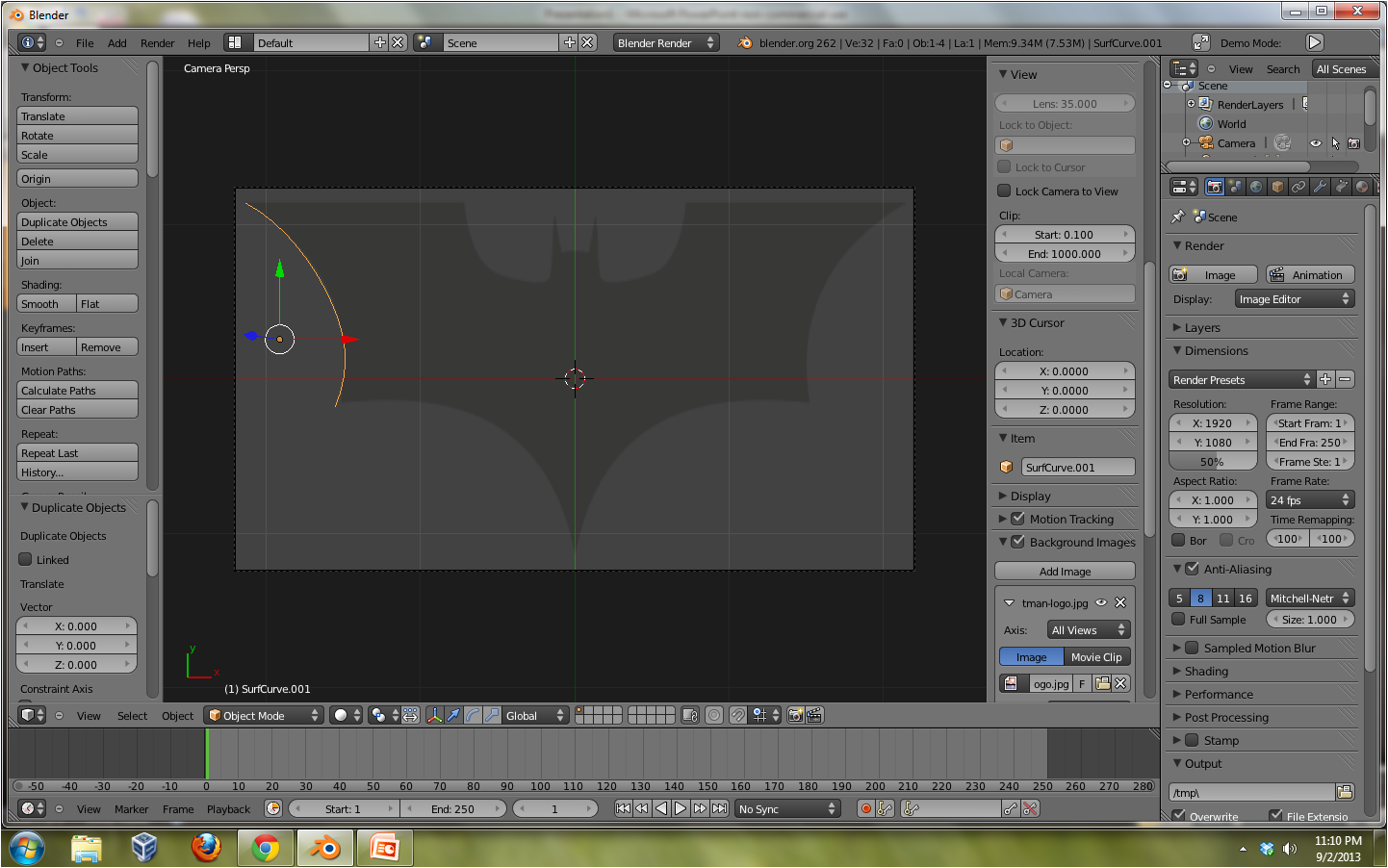Click the Translate button
The height and width of the screenshot is (868, 1388).
(78, 115)
